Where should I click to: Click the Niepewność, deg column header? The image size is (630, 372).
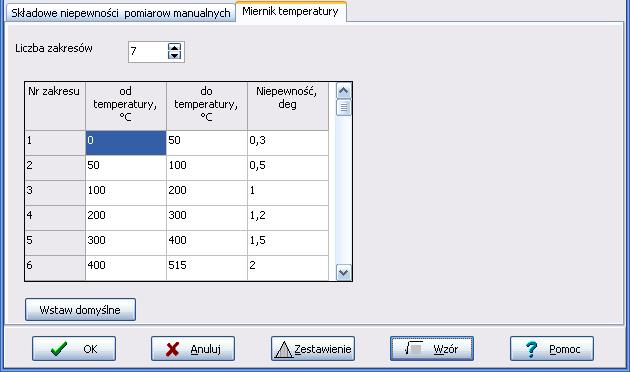(x=288, y=106)
